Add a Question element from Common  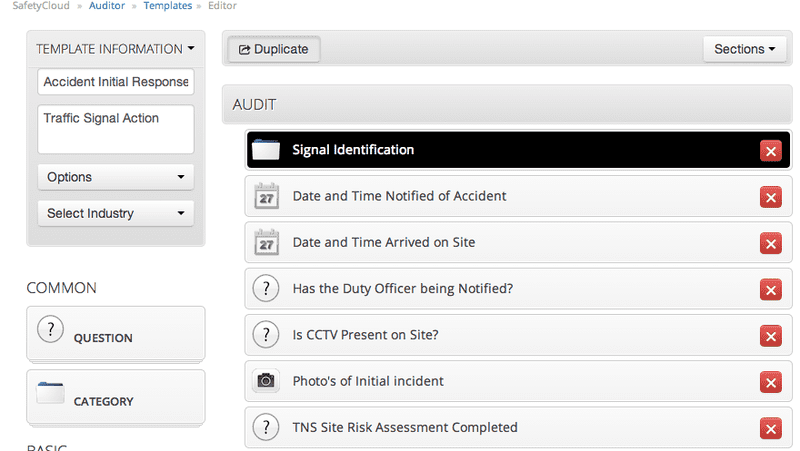(x=115, y=333)
